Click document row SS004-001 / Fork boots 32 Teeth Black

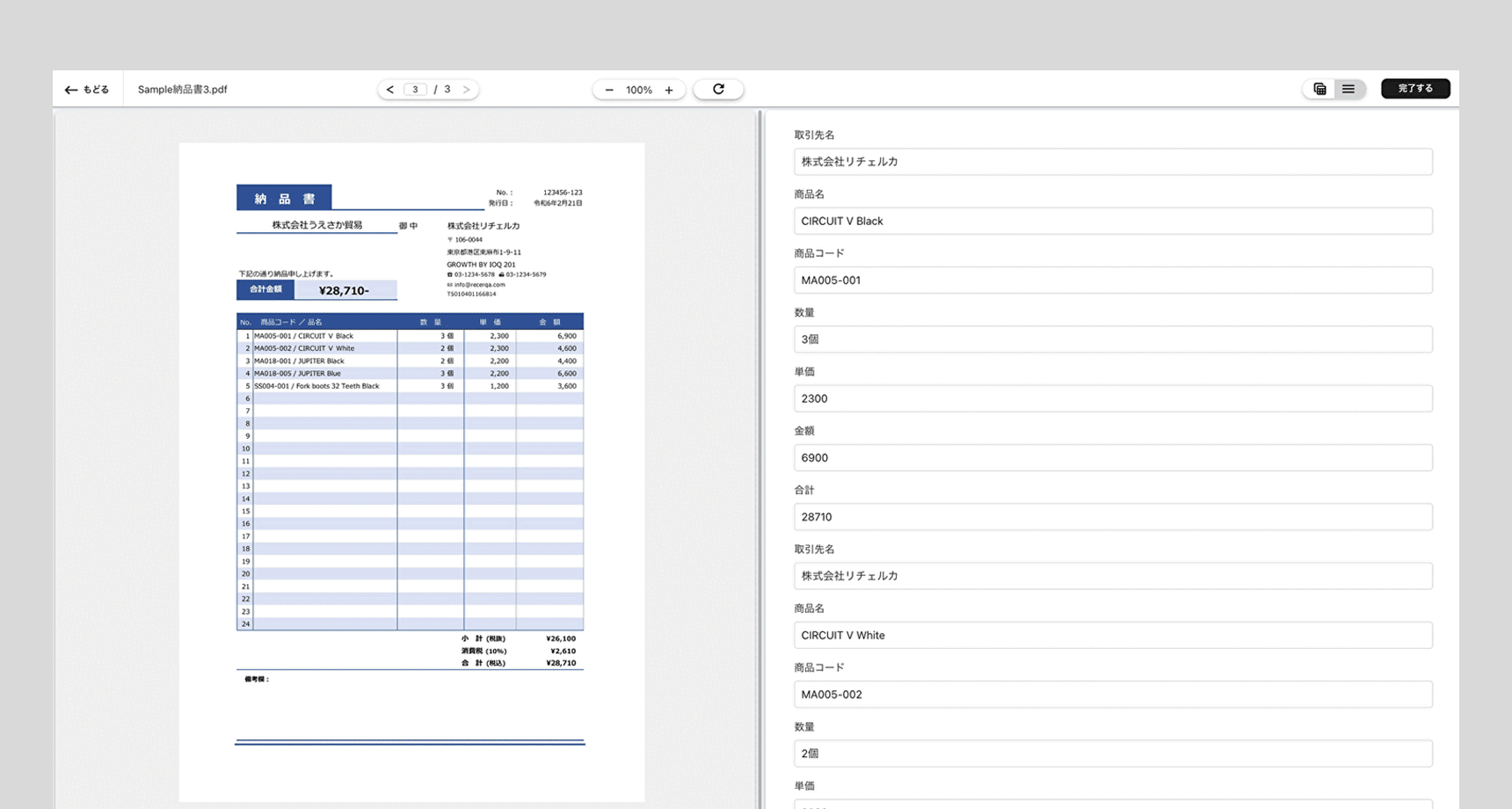(410, 386)
